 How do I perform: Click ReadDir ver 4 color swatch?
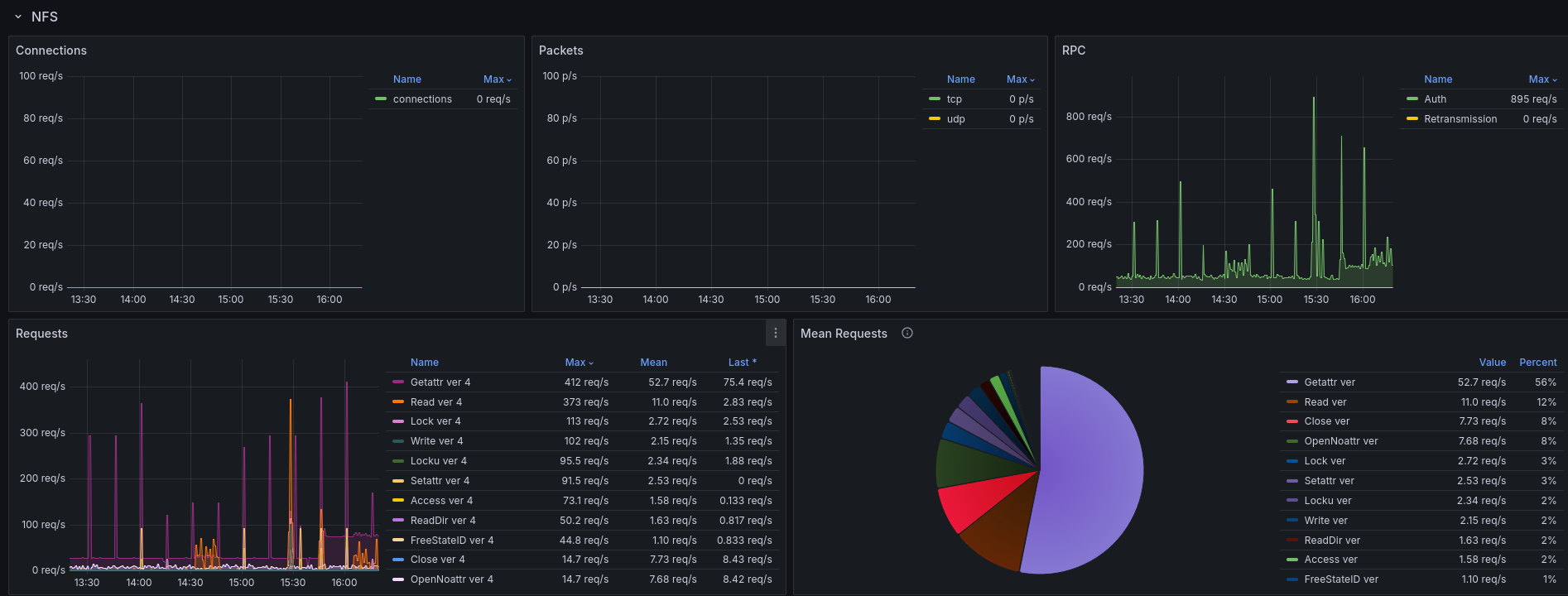(x=398, y=521)
